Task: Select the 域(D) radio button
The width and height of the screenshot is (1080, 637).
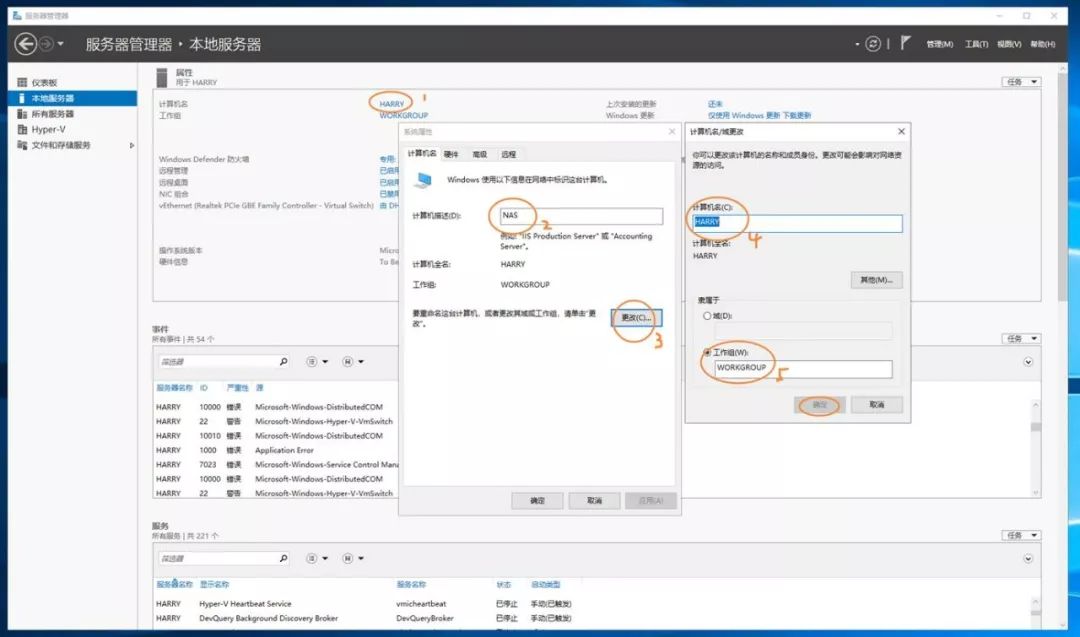Action: tap(707, 316)
